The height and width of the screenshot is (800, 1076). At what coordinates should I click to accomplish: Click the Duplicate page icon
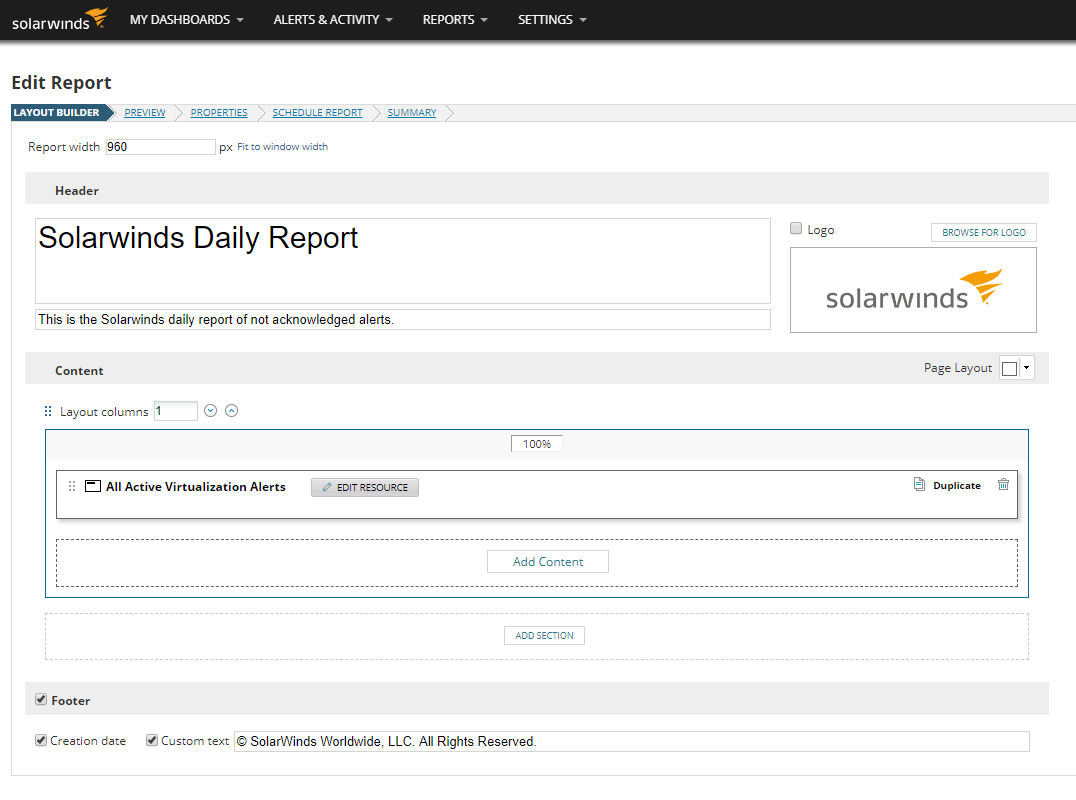(920, 484)
